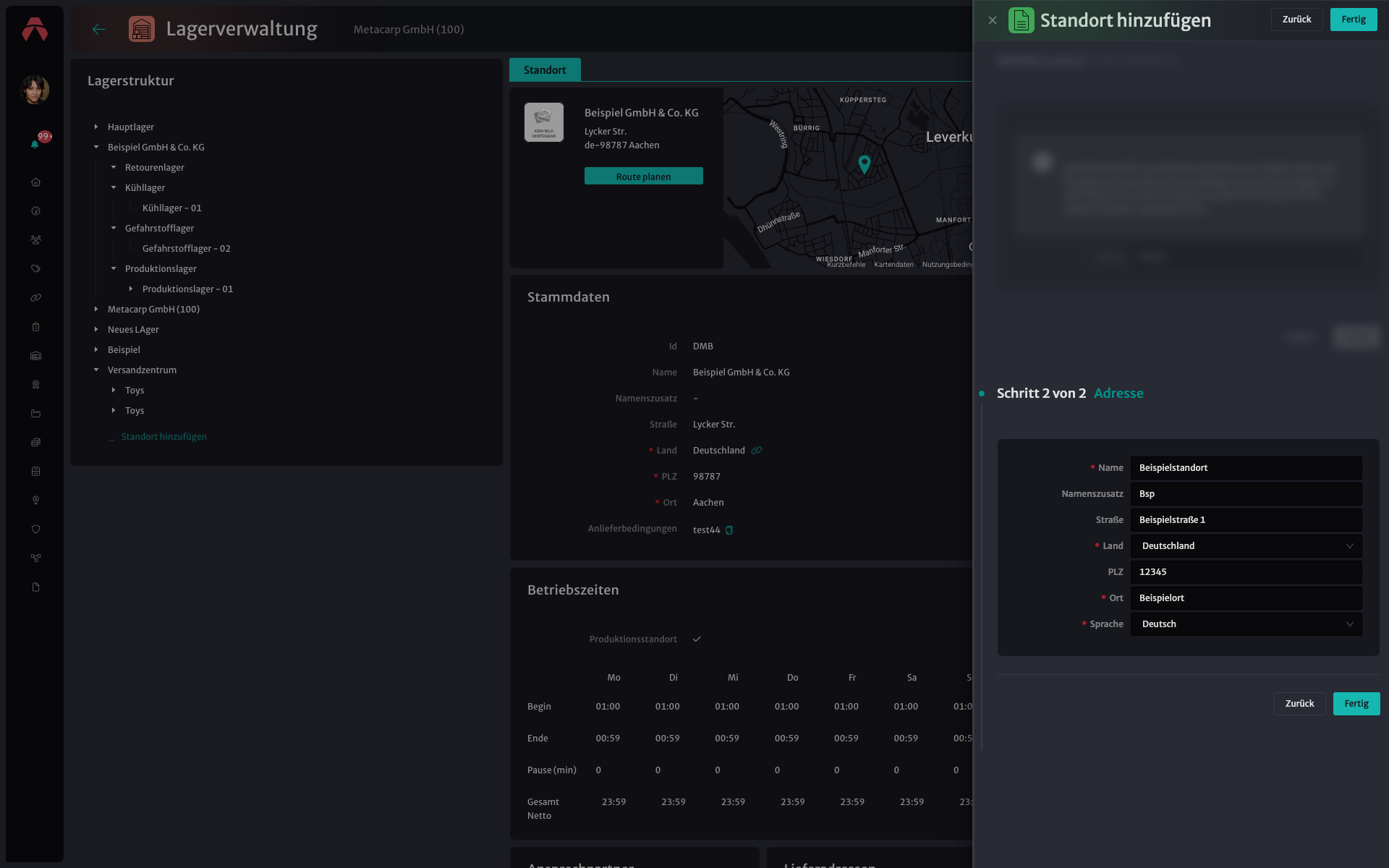
Task: Close the Standort hinzufügen panel
Action: tap(993, 20)
